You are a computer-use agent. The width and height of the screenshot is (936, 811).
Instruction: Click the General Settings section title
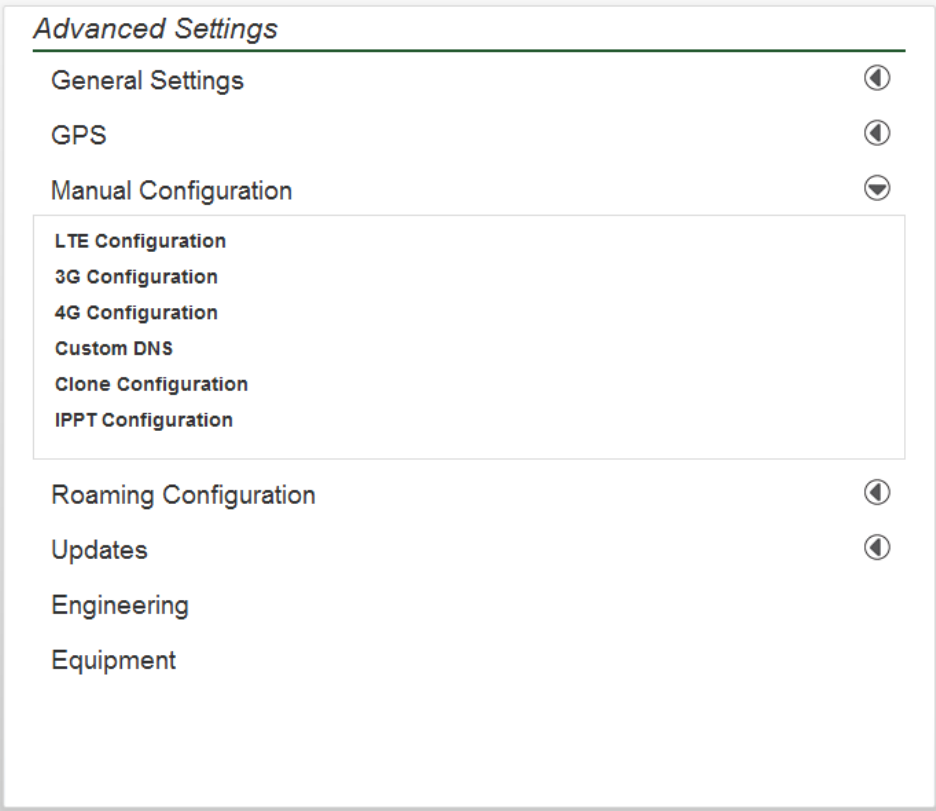147,81
